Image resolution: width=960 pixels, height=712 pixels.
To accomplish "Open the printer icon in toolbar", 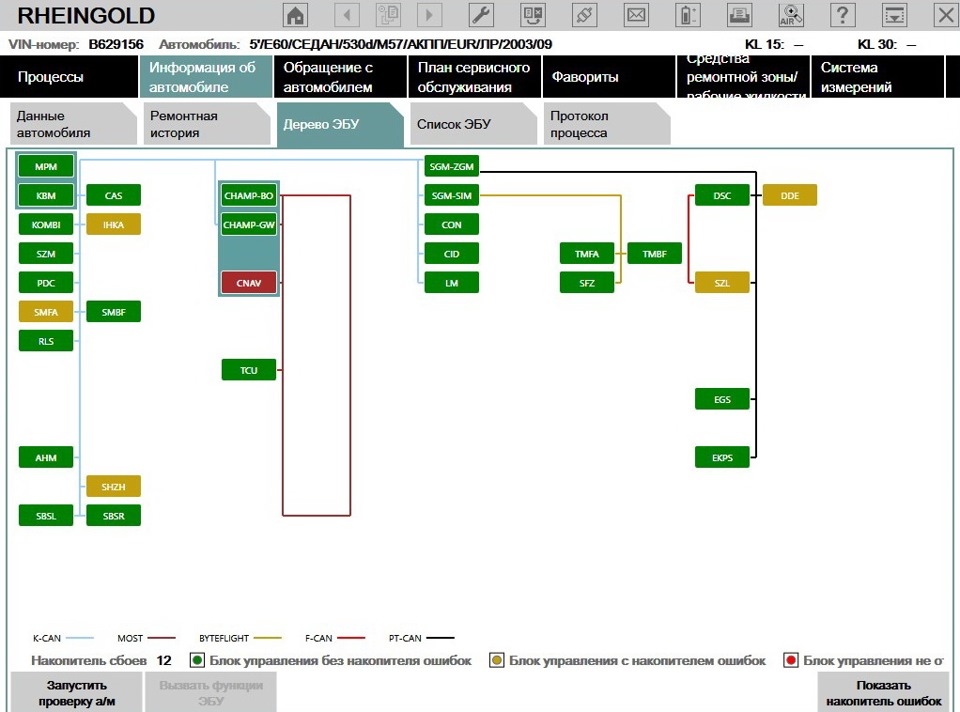I will (739, 15).
